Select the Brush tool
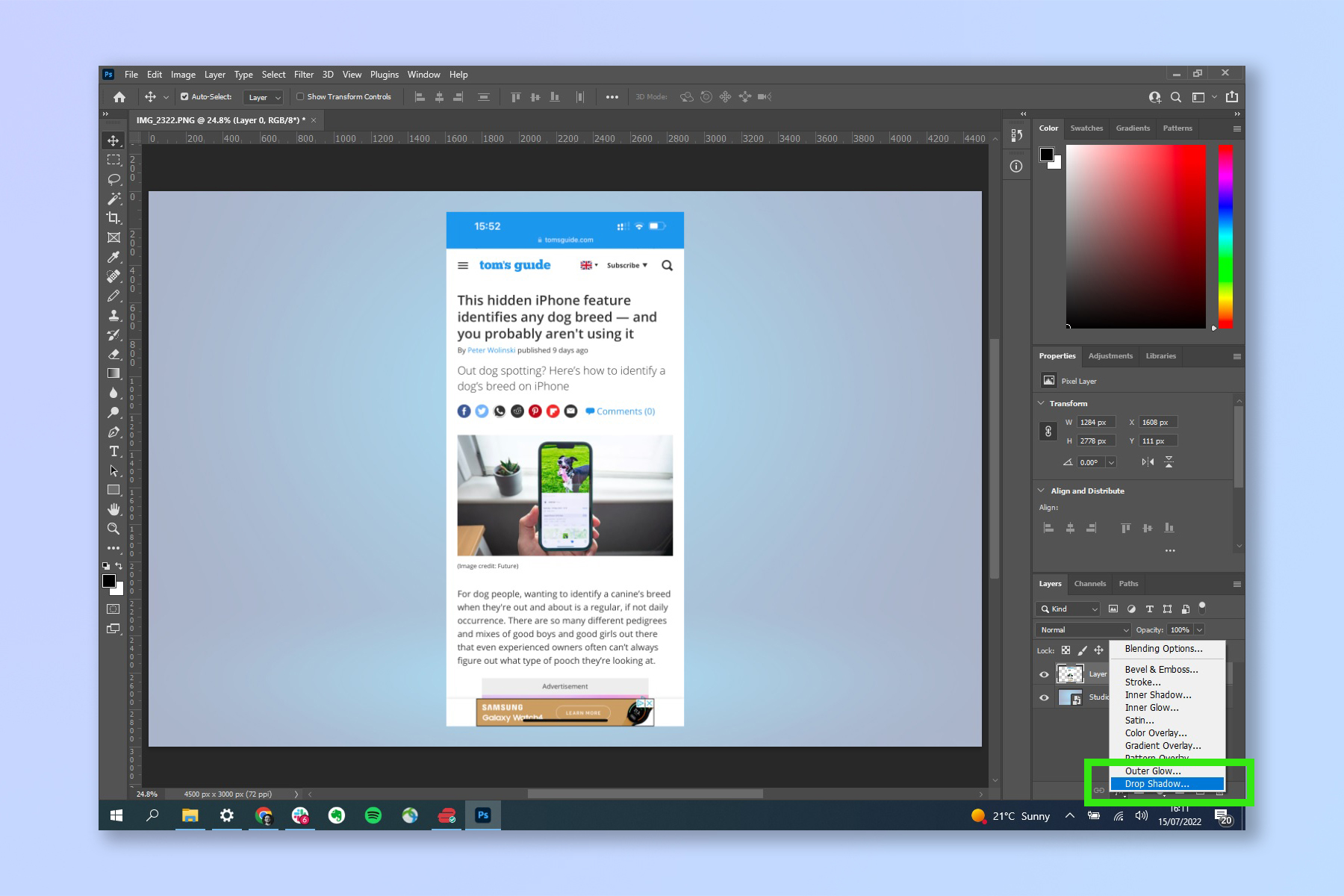The height and width of the screenshot is (896, 1344). tap(113, 296)
